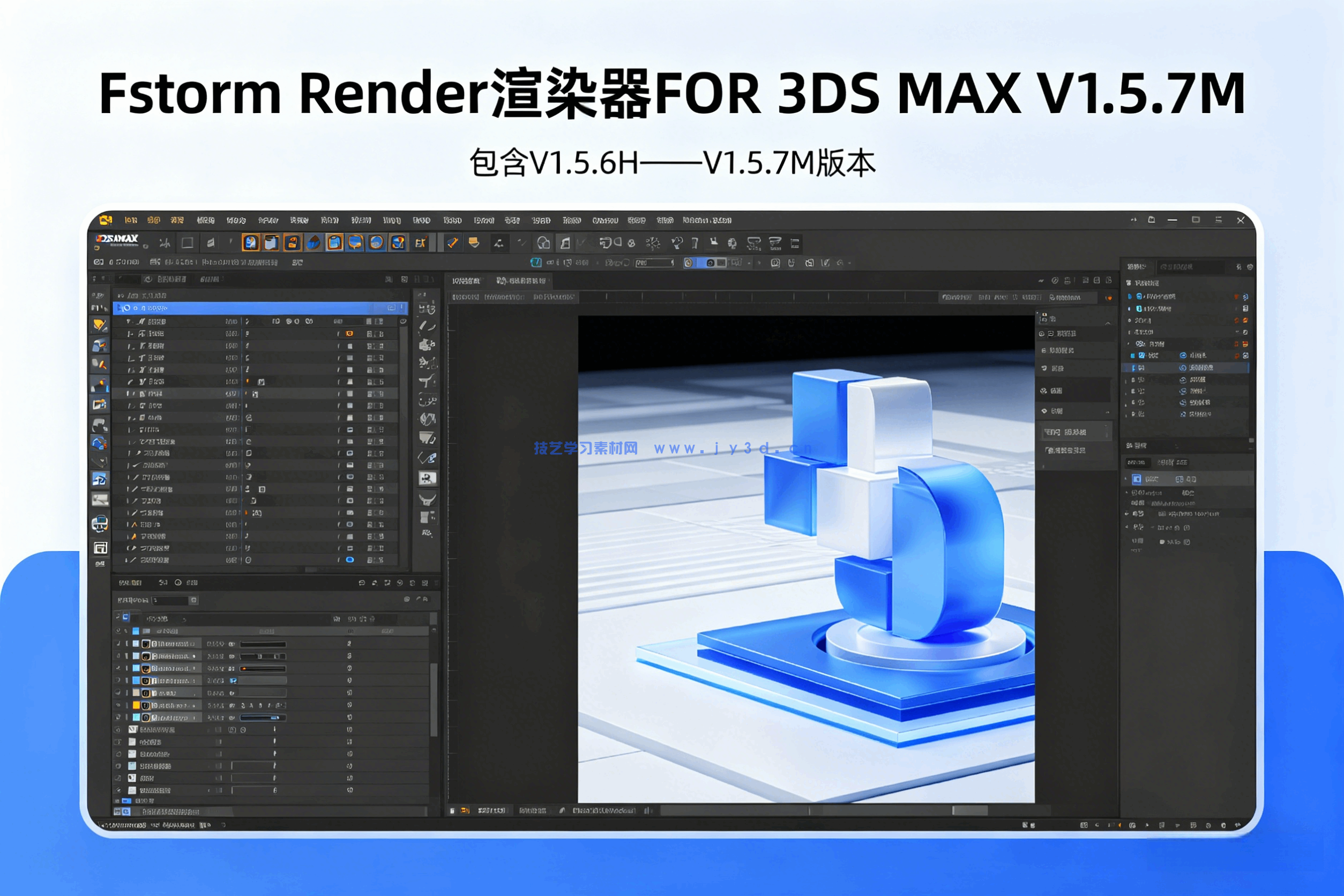Select the yellow-orange icon atop left sidebar
Screen dimensions: 1344x896
pos(100,325)
